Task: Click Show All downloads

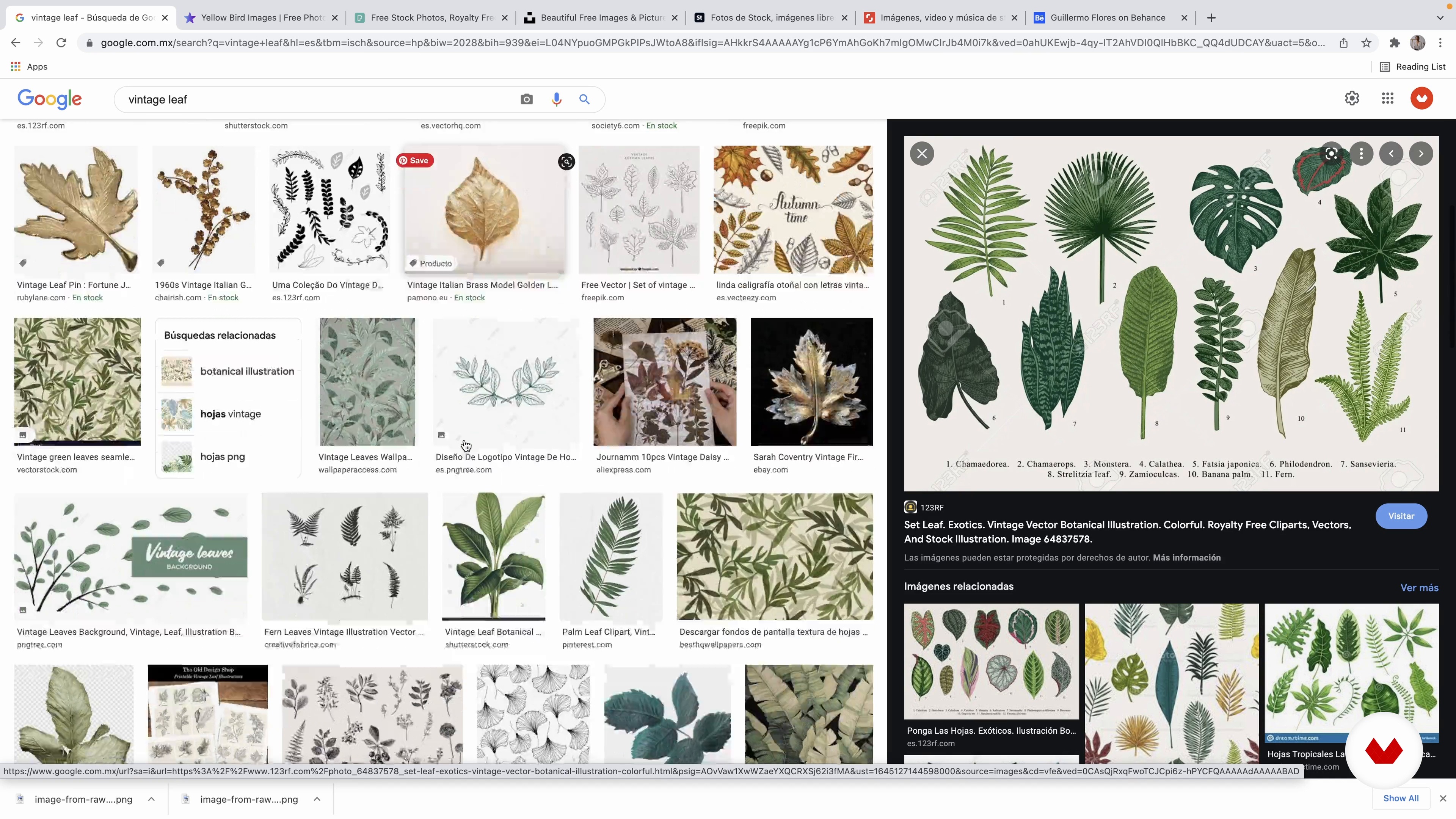Action: (x=1401, y=798)
